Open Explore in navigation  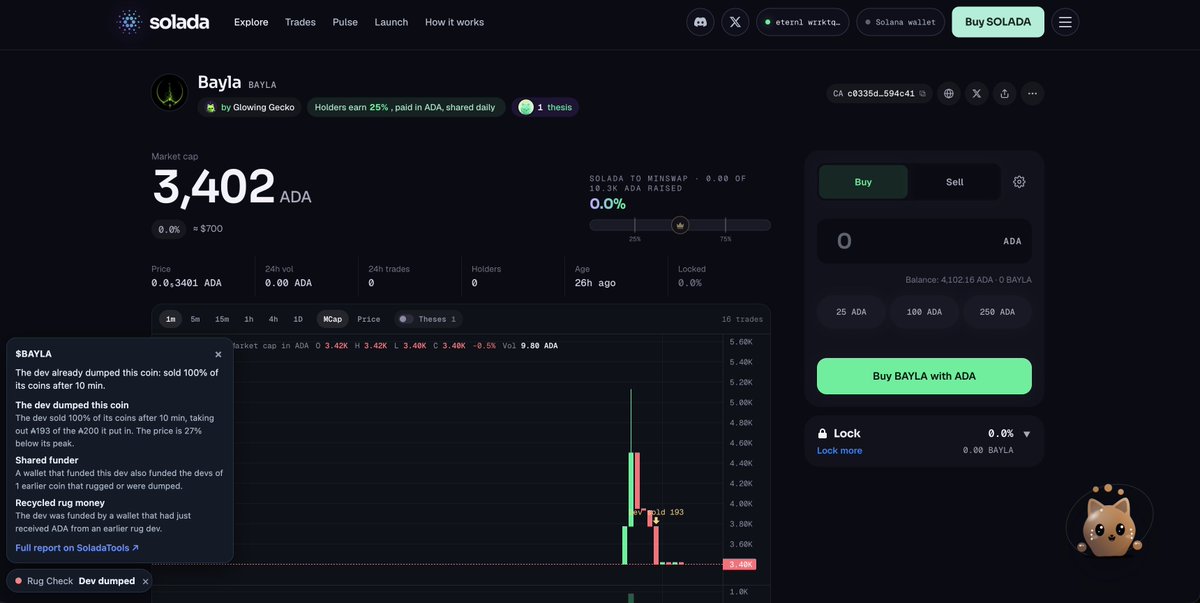pos(251,22)
